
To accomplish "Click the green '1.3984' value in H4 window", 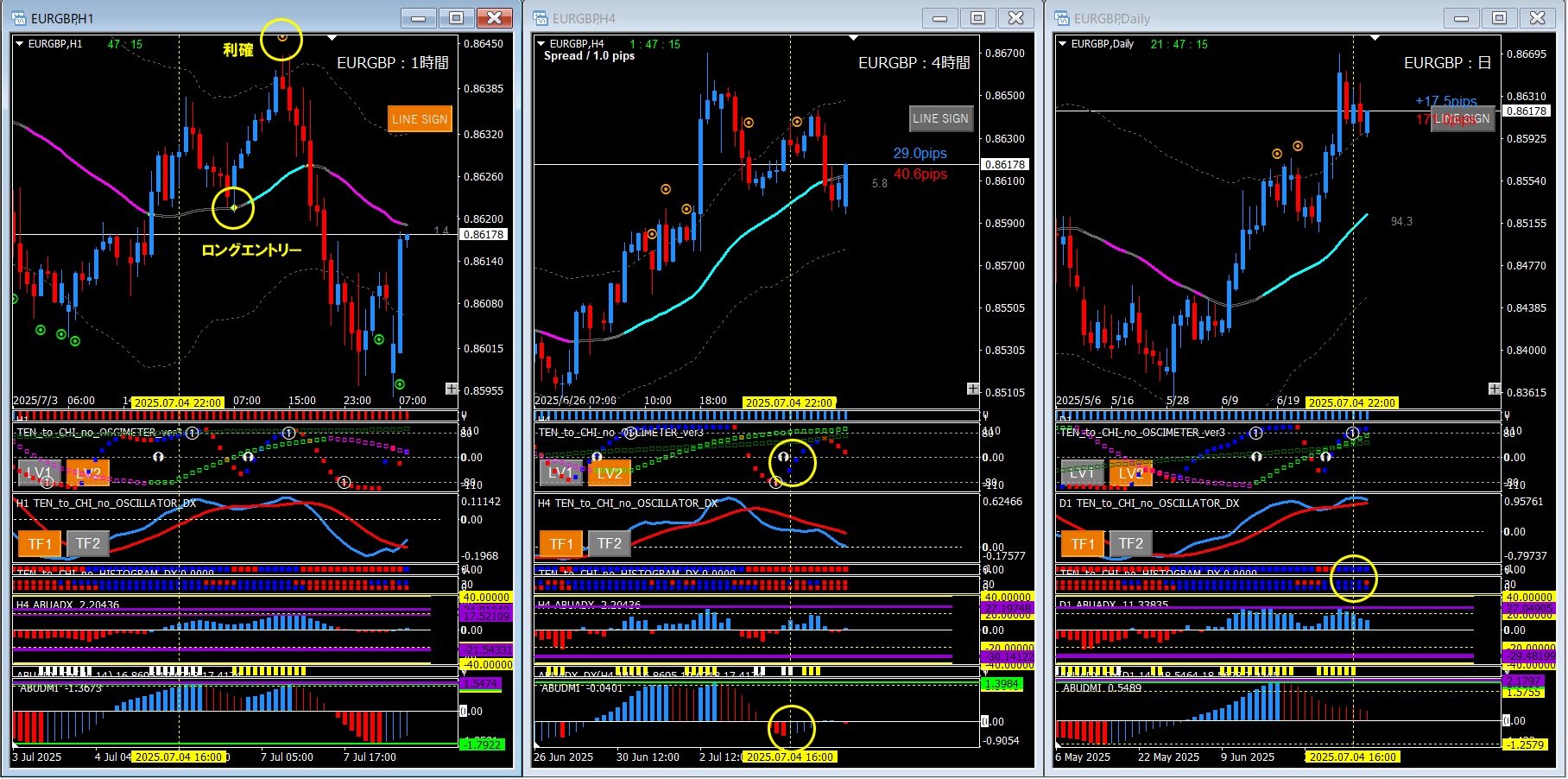I will point(1002,683).
